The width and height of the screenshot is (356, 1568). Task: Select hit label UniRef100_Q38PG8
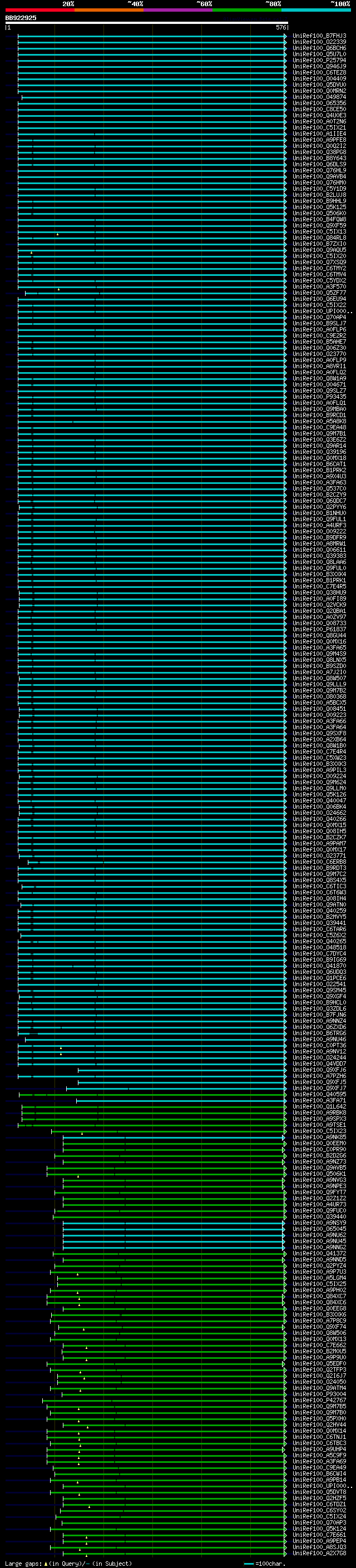[x=319, y=152]
